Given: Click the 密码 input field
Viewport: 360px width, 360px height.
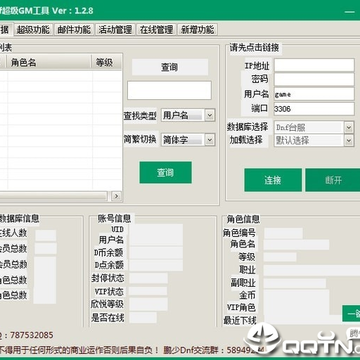Looking at the screenshot, I should tap(314, 79).
